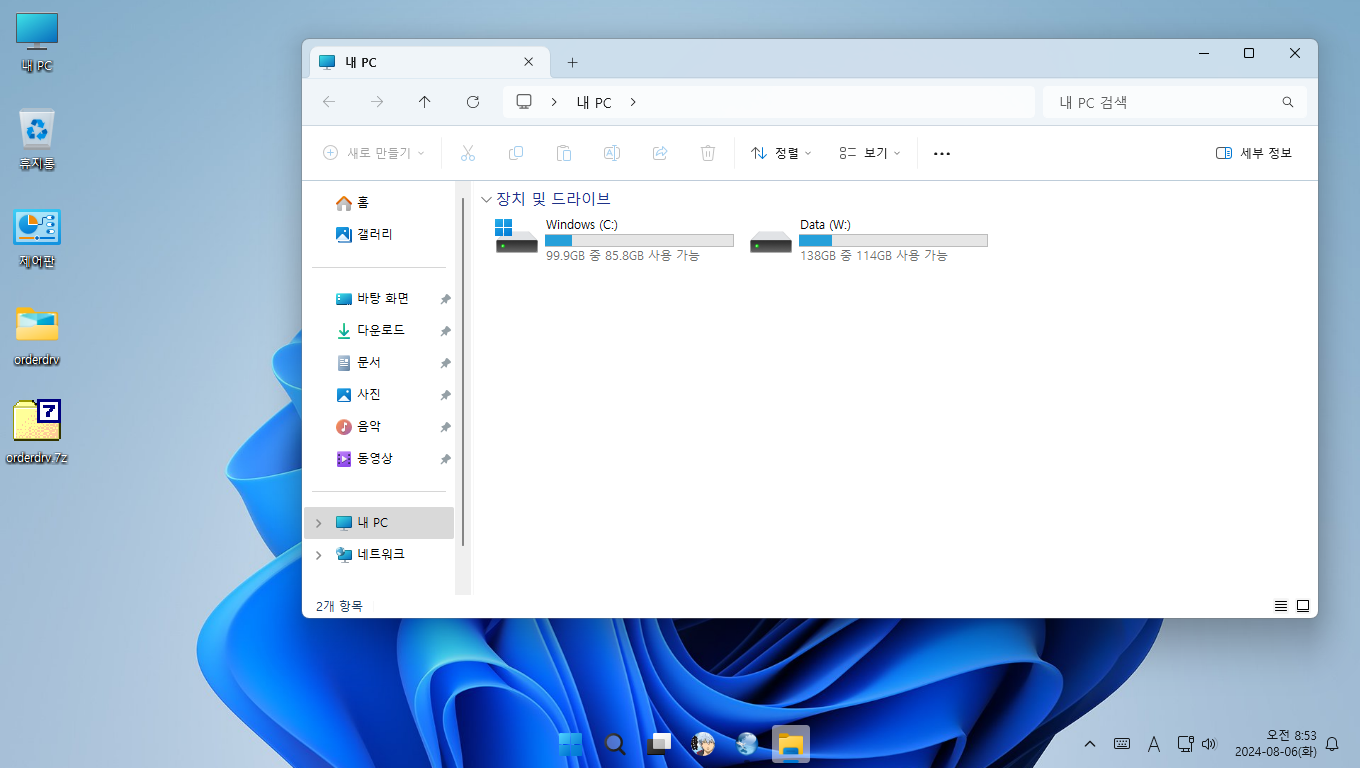Switch to details list view icon
This screenshot has width=1360, height=768.
(x=1281, y=606)
